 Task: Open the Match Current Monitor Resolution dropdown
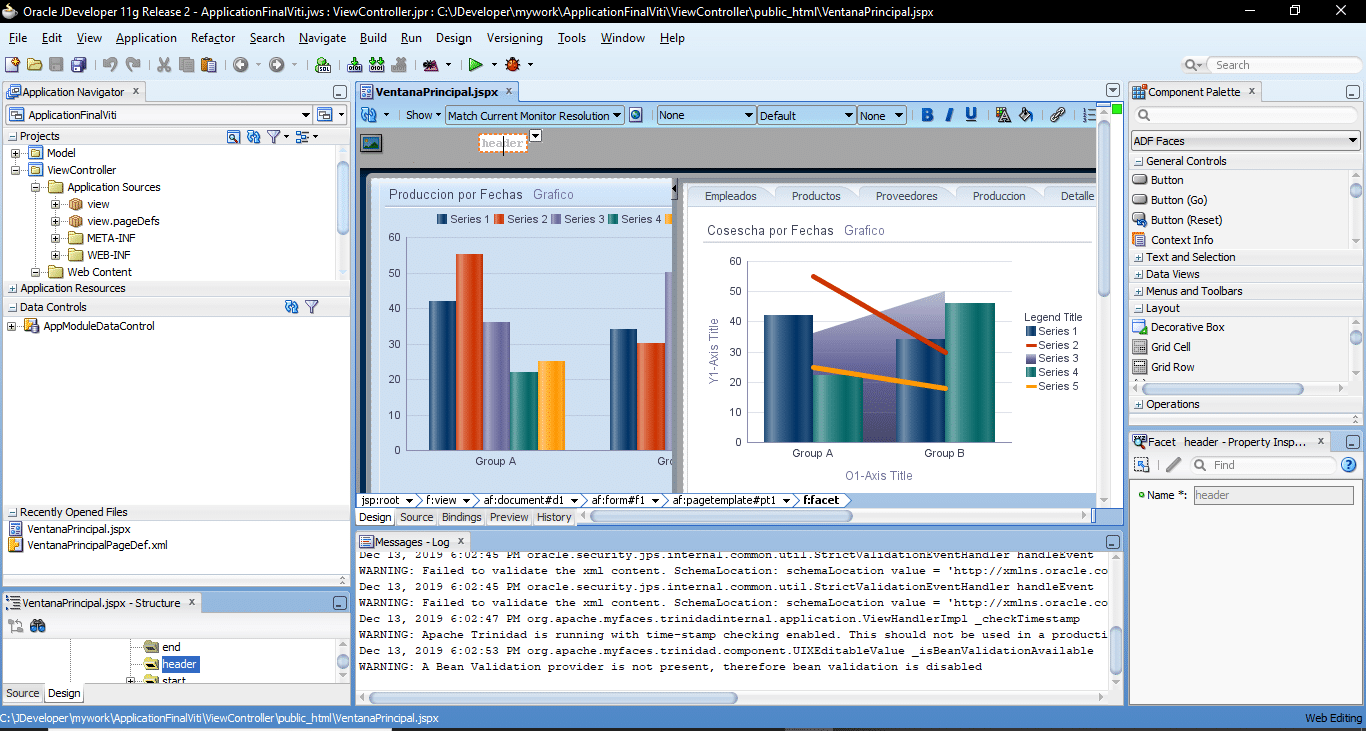tap(535, 115)
